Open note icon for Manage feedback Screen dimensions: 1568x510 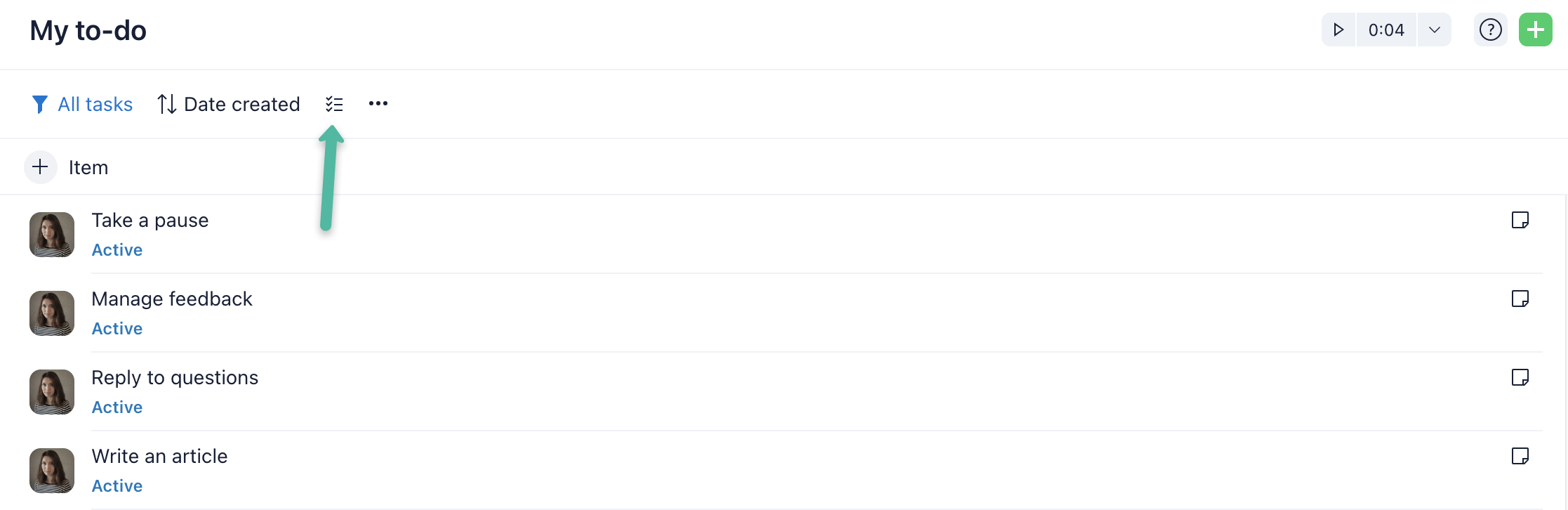1520,299
